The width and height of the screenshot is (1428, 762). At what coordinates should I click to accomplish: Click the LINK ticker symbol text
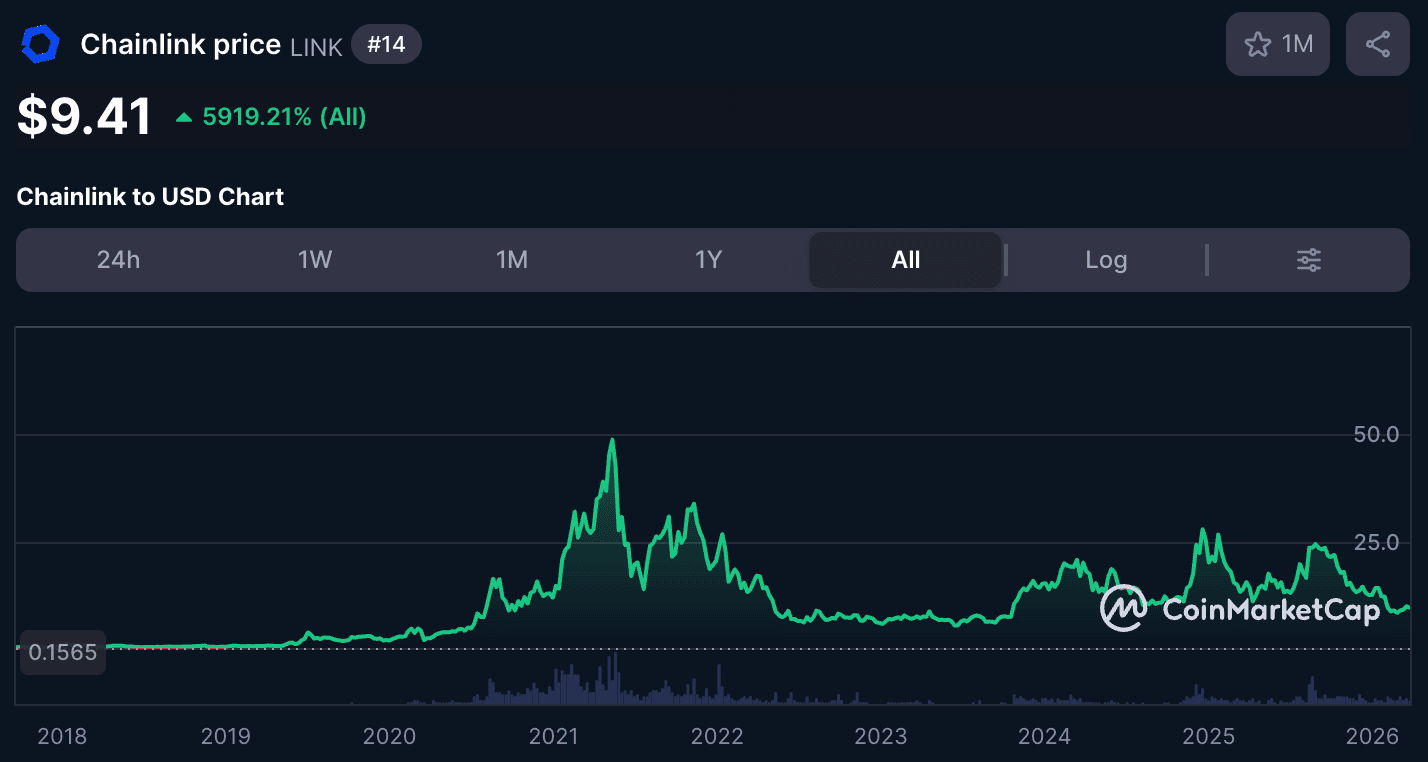[316, 47]
